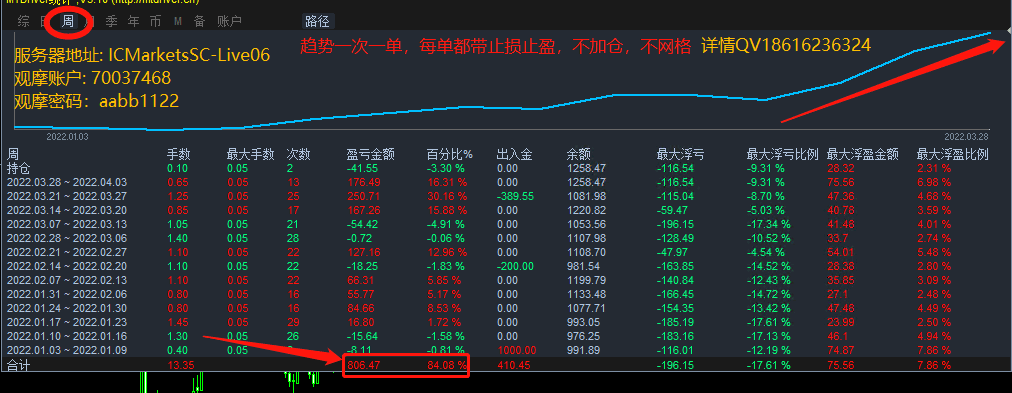This screenshot has width=1012, height=393.
Task: Click the 盈亏金额 column header
Action: point(370,154)
